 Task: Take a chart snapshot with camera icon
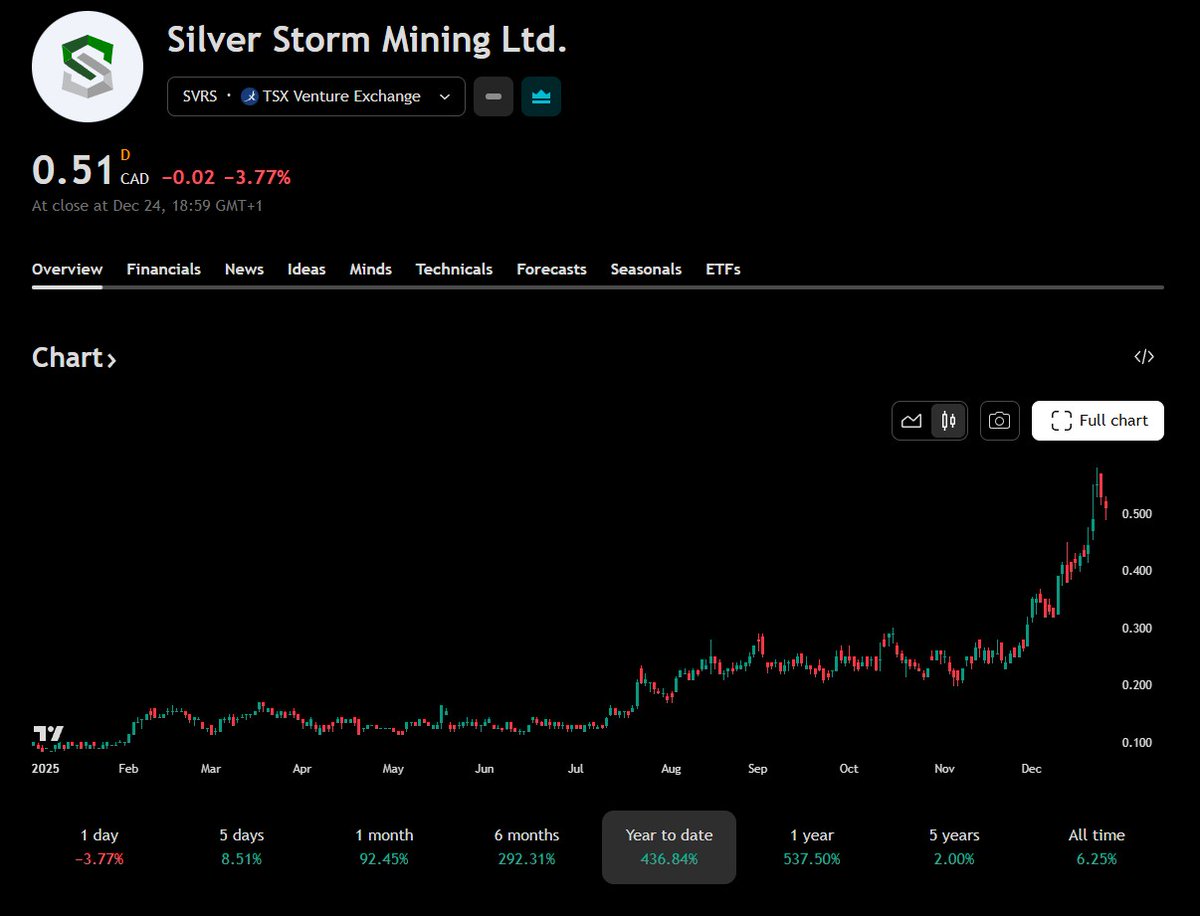(999, 421)
